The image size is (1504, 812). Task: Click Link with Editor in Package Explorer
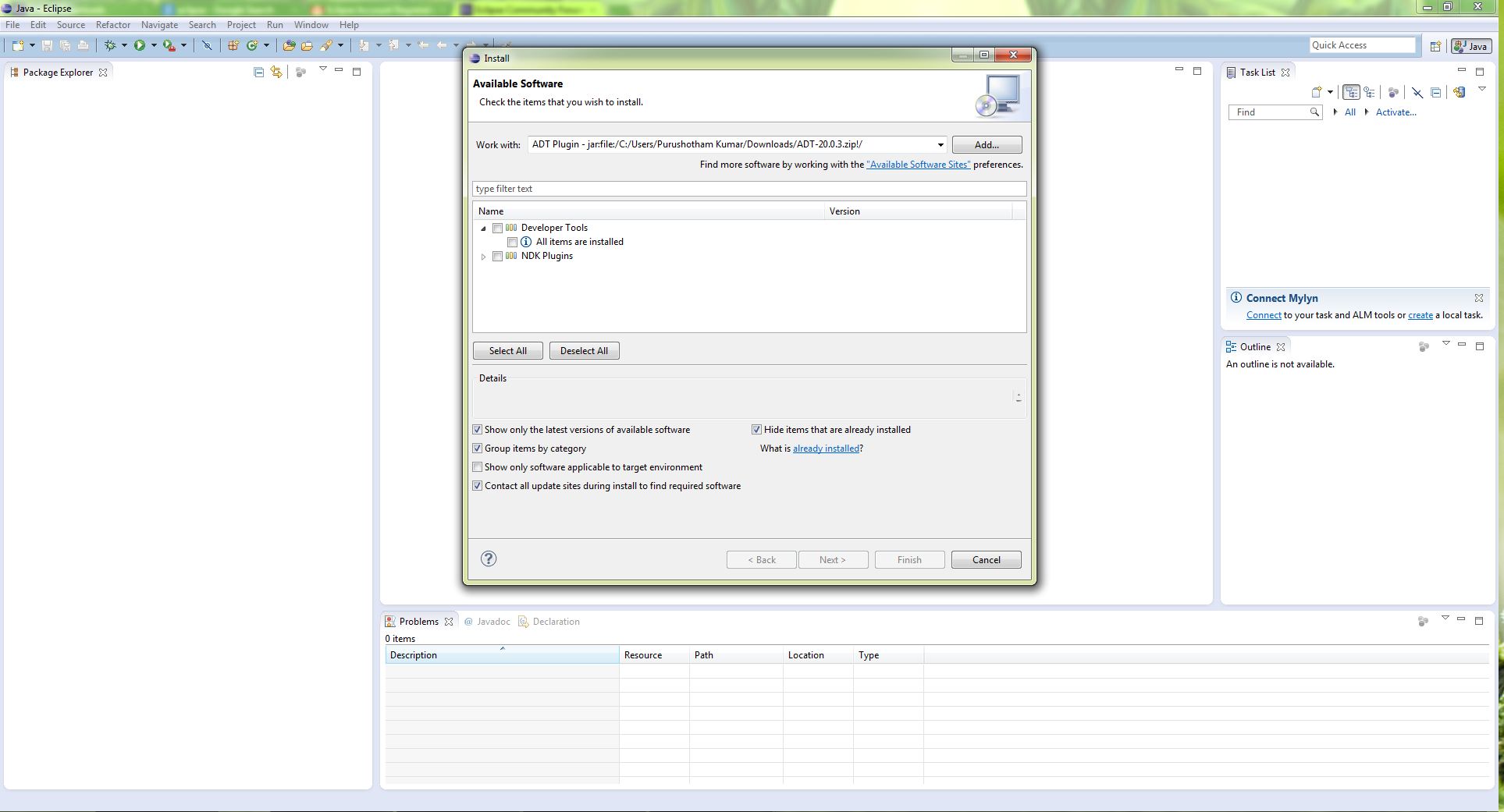point(276,73)
